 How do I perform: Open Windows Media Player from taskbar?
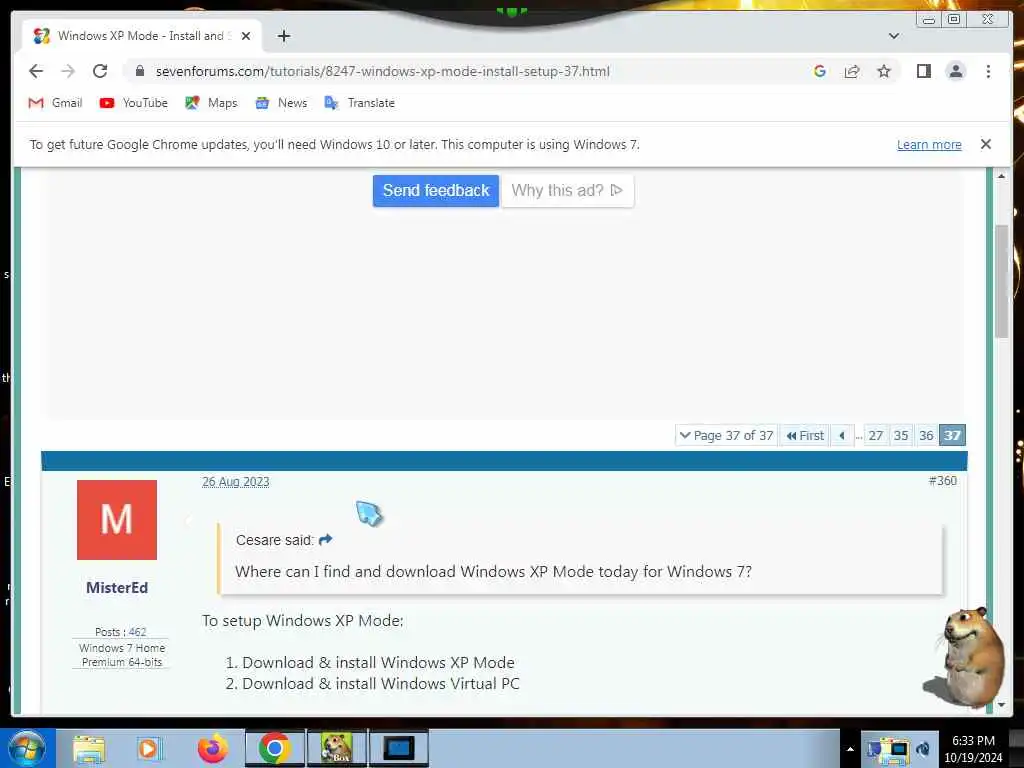click(149, 748)
